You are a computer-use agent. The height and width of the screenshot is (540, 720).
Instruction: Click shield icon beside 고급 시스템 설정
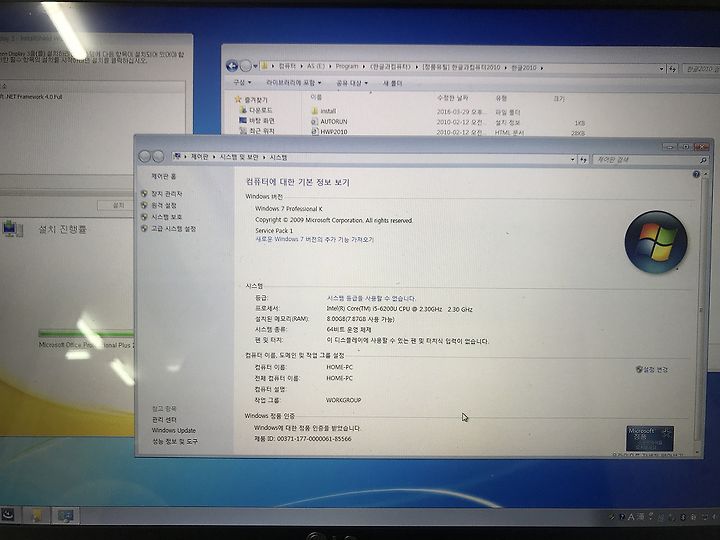[x=144, y=228]
